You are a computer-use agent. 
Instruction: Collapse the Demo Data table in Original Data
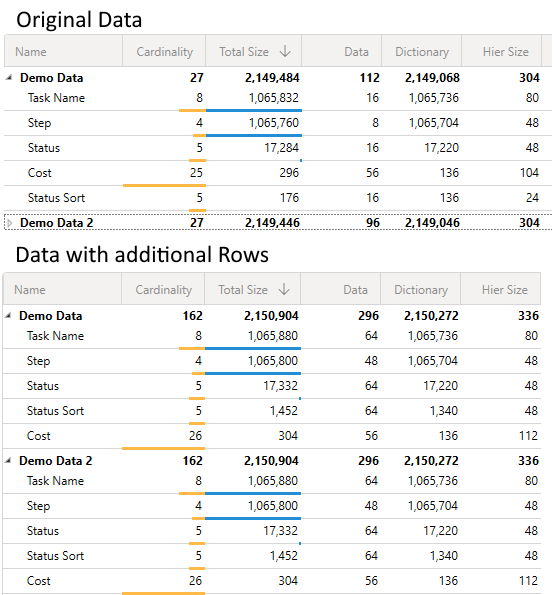click(9, 78)
